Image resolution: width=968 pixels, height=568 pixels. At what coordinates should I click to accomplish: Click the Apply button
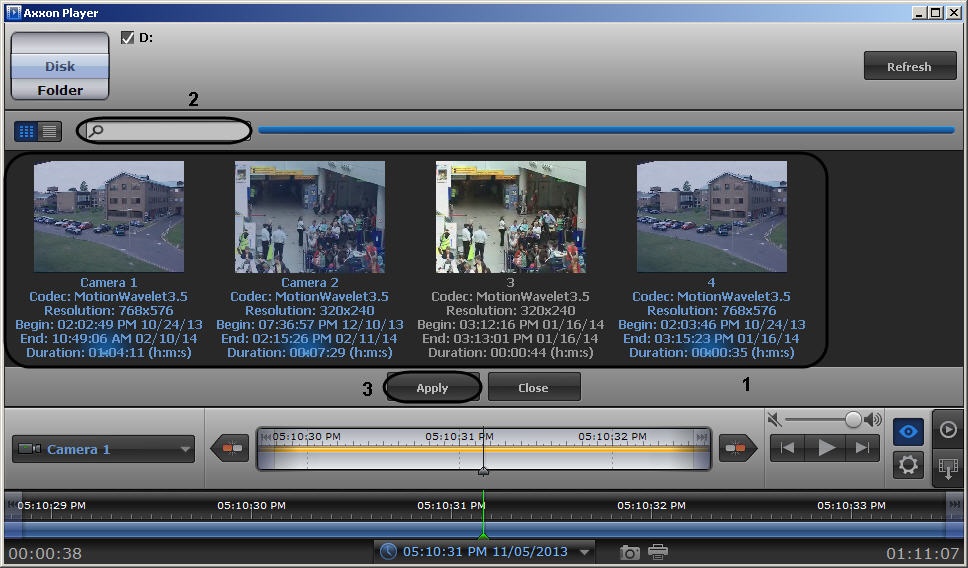(x=432, y=388)
